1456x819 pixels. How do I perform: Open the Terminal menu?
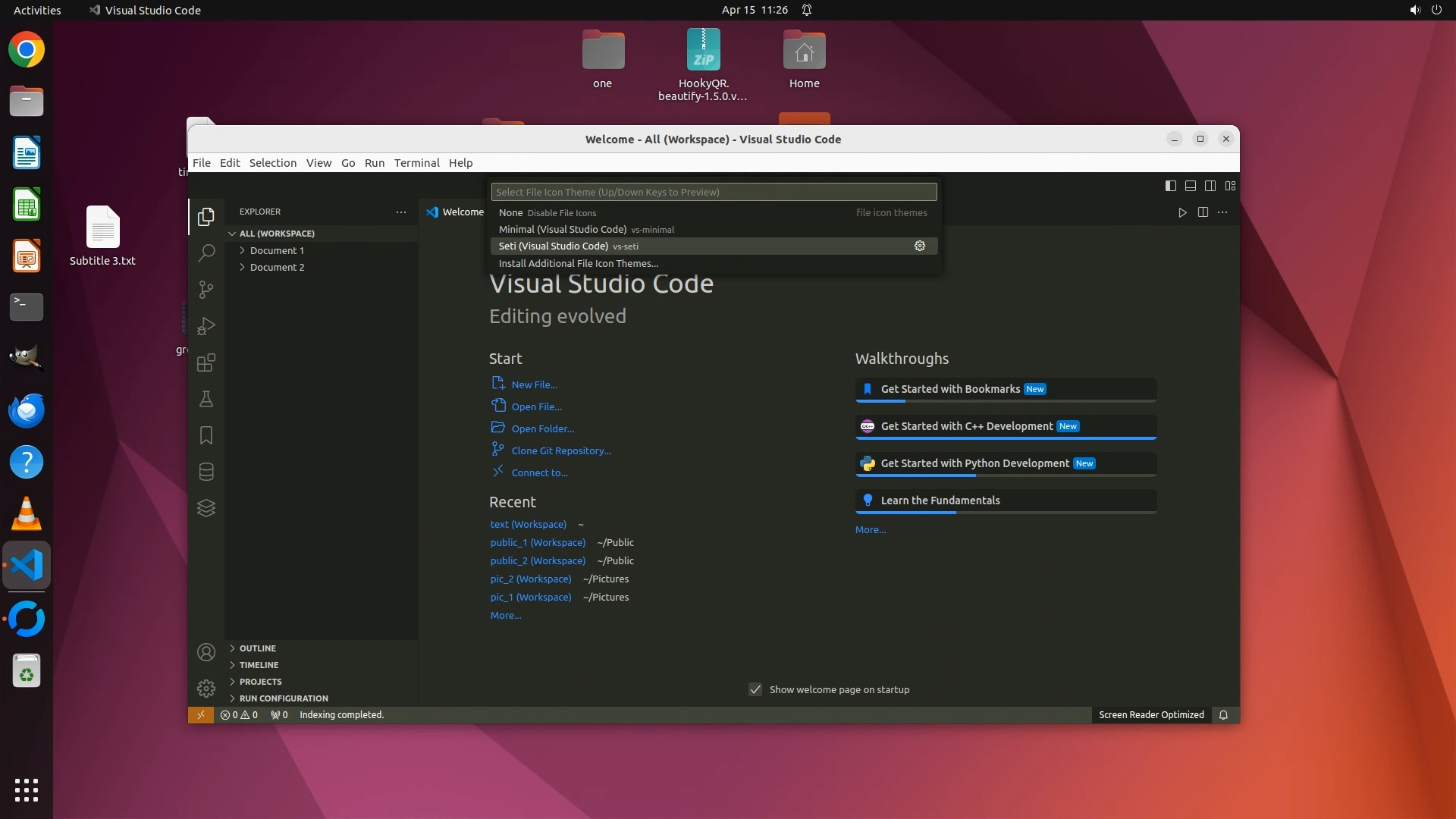click(416, 162)
